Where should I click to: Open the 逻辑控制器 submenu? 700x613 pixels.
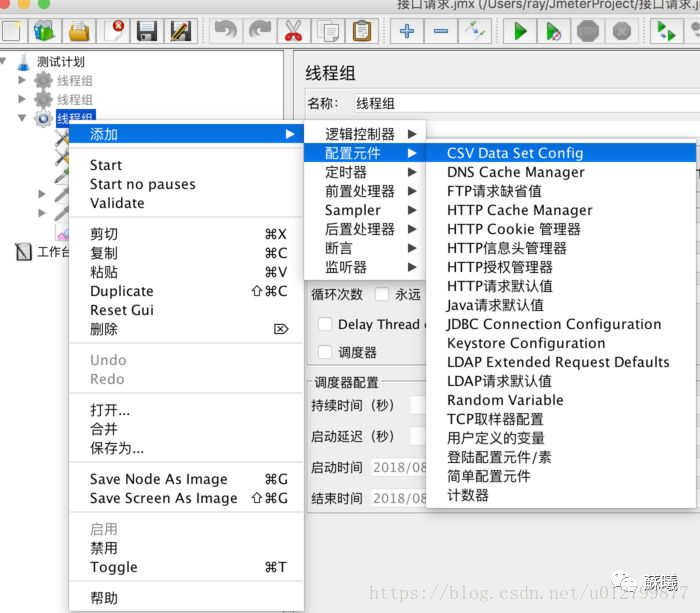365,134
